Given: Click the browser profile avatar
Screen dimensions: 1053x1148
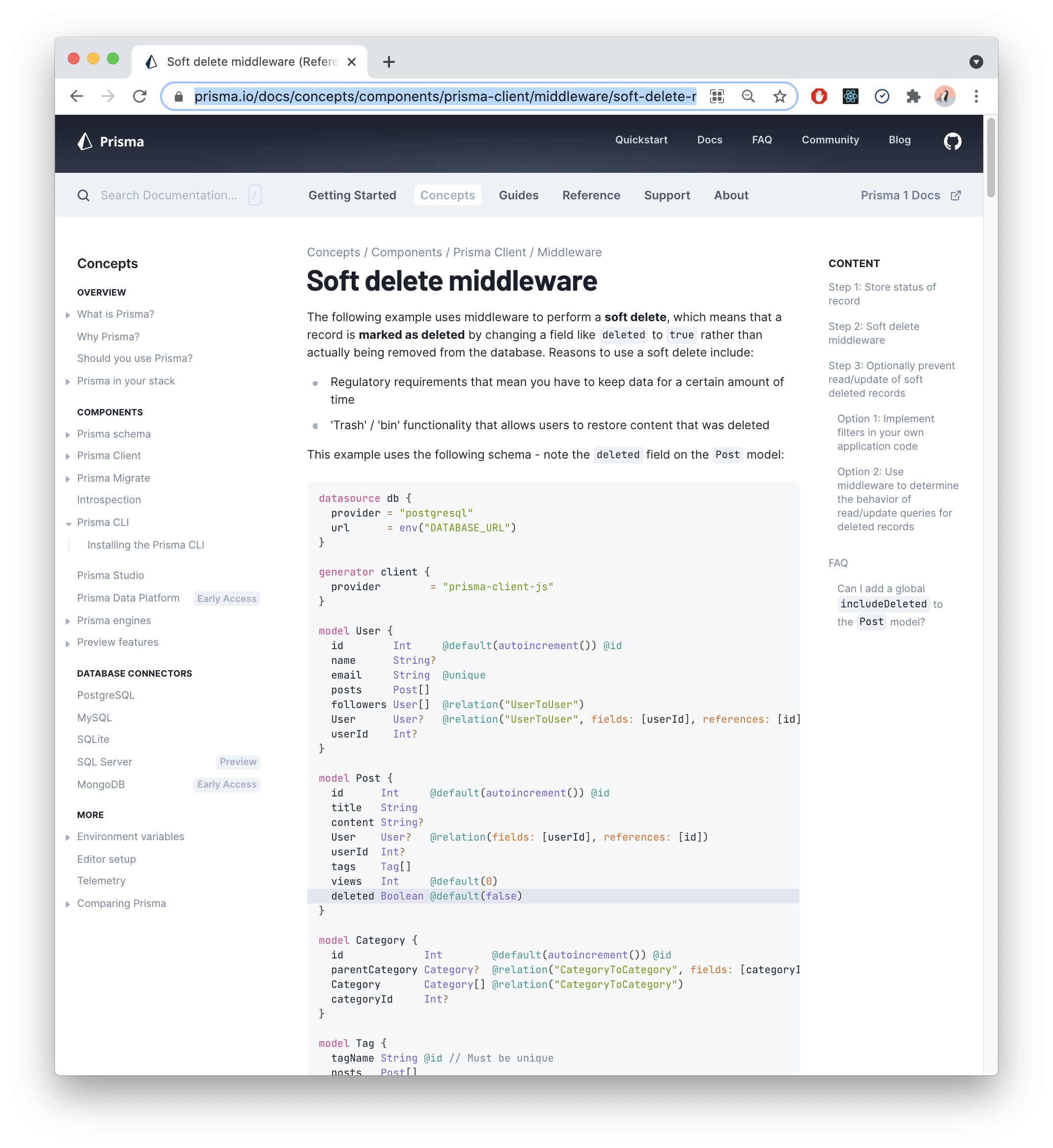Looking at the screenshot, I should 945,96.
